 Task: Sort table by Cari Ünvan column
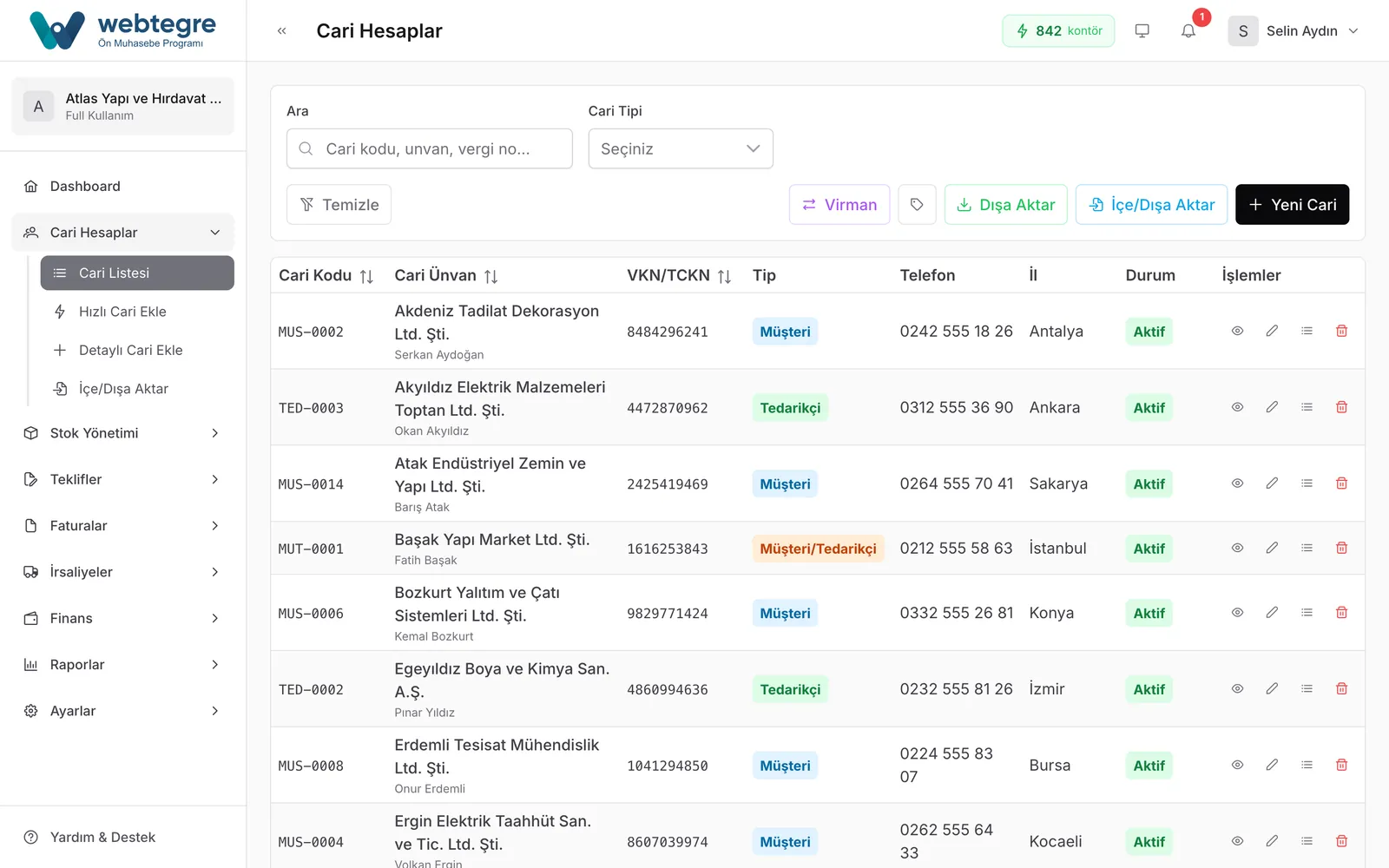click(490, 276)
